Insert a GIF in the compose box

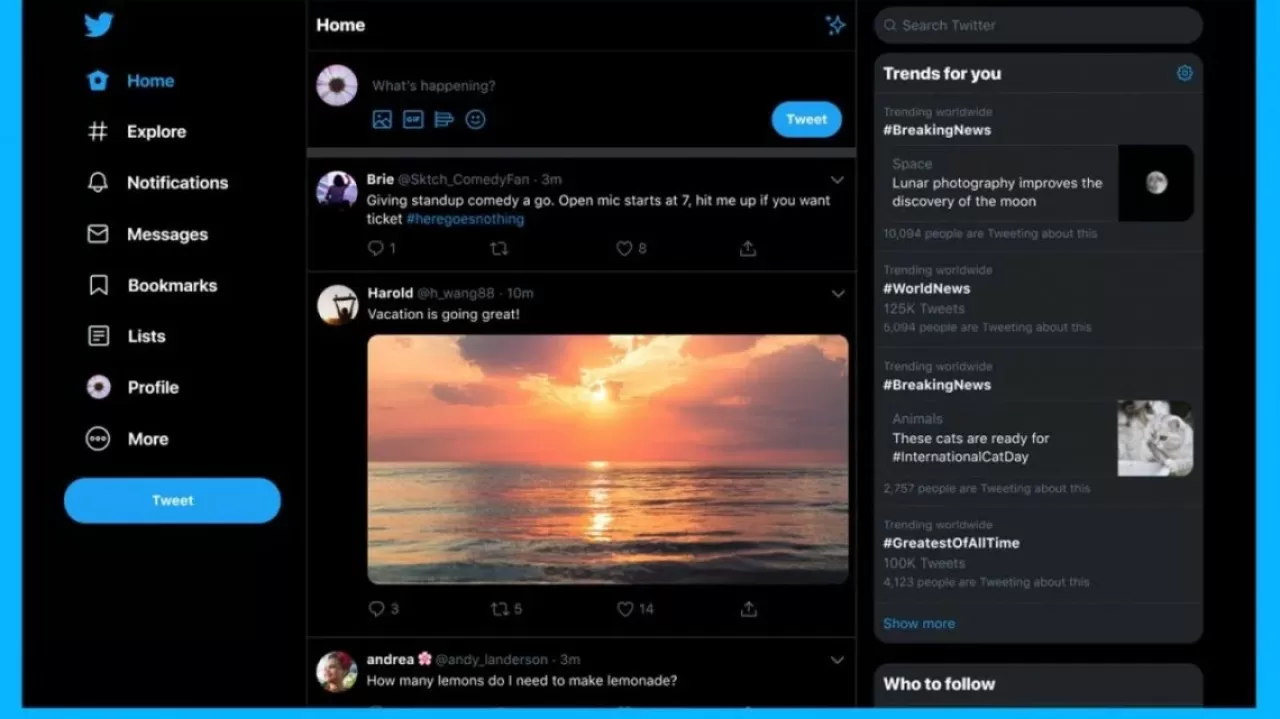(413, 120)
